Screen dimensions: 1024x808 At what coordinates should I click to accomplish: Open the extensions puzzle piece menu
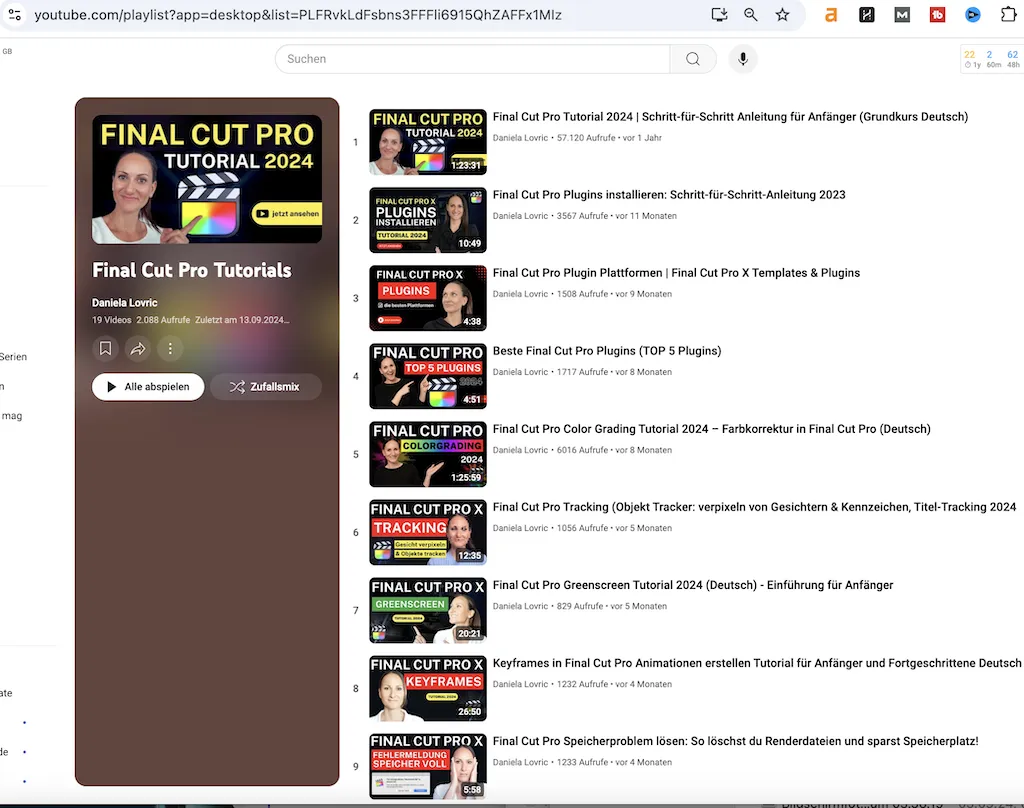pyautogui.click(x=1008, y=14)
